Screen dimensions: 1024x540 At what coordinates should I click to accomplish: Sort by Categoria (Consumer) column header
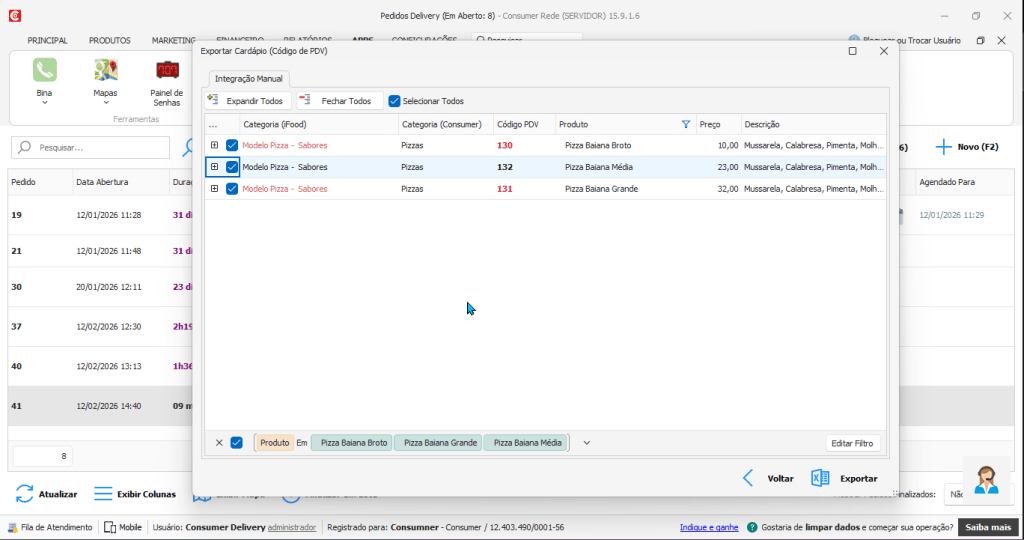pos(445,124)
